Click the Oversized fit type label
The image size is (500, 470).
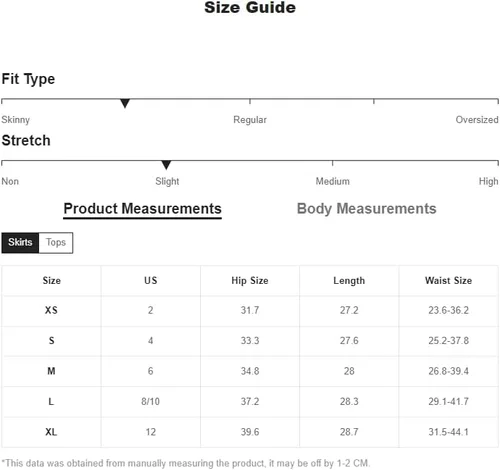point(477,120)
